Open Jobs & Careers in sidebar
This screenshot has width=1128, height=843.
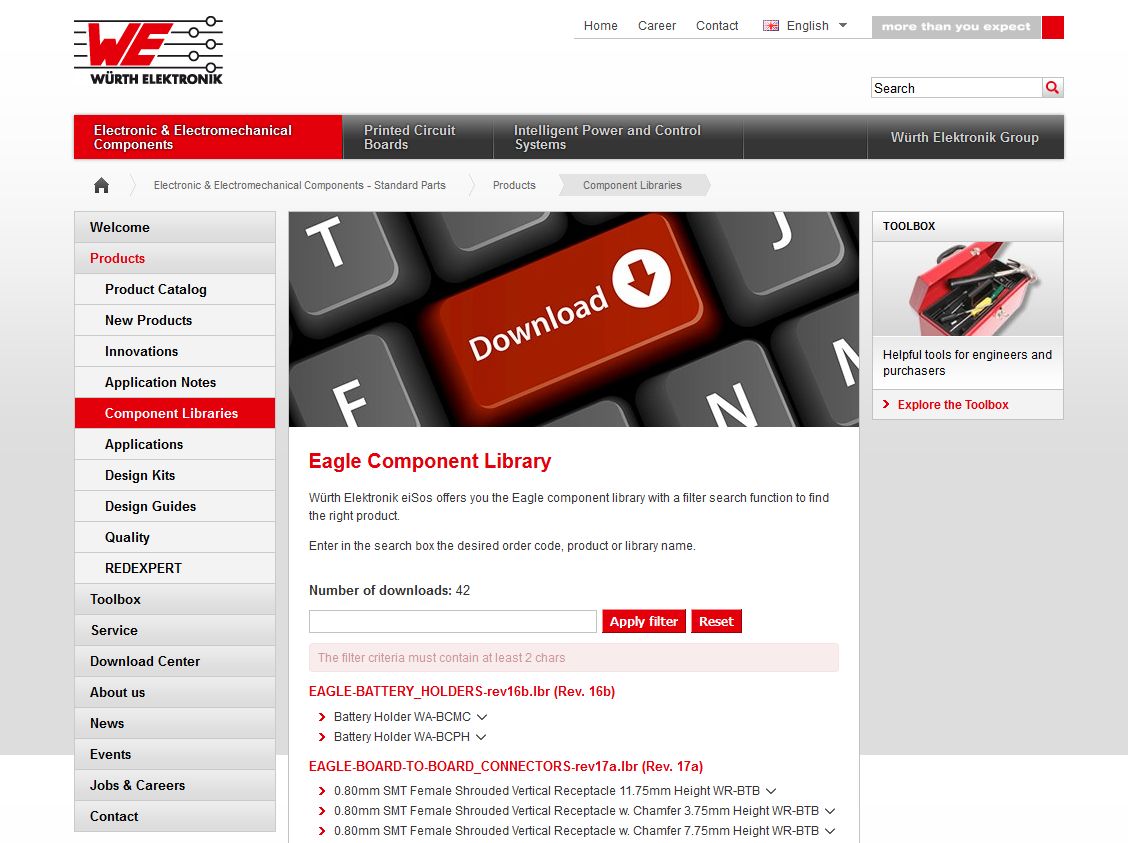click(175, 785)
